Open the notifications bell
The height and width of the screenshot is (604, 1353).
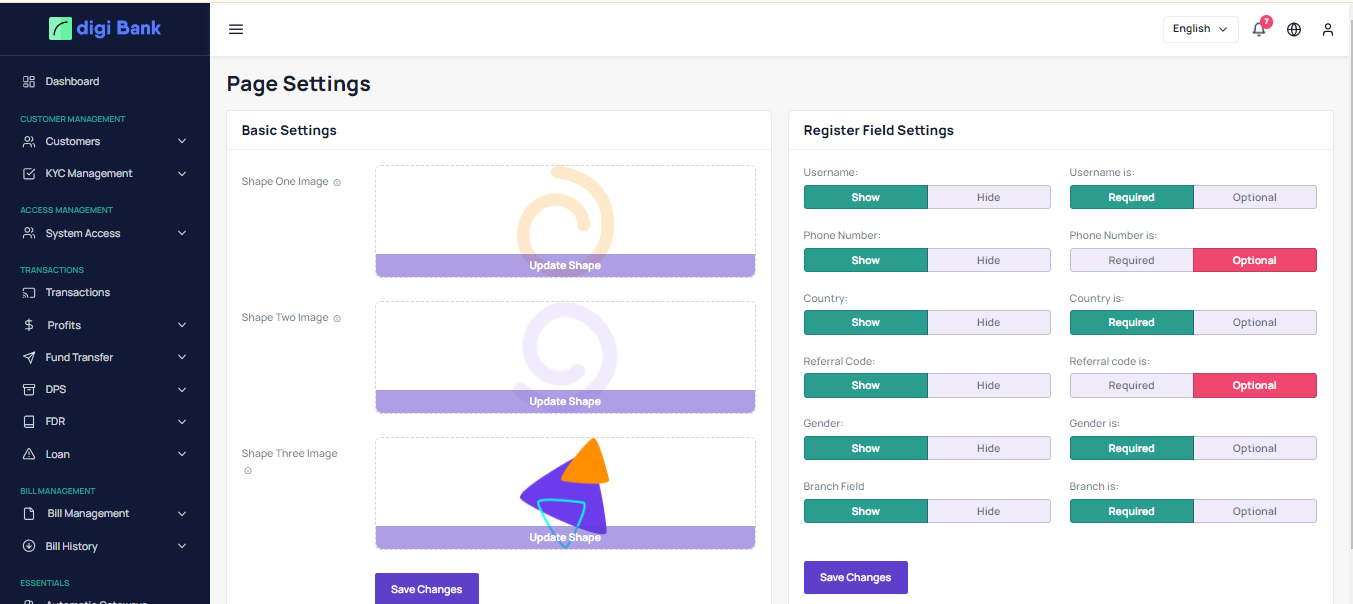[x=1259, y=29]
